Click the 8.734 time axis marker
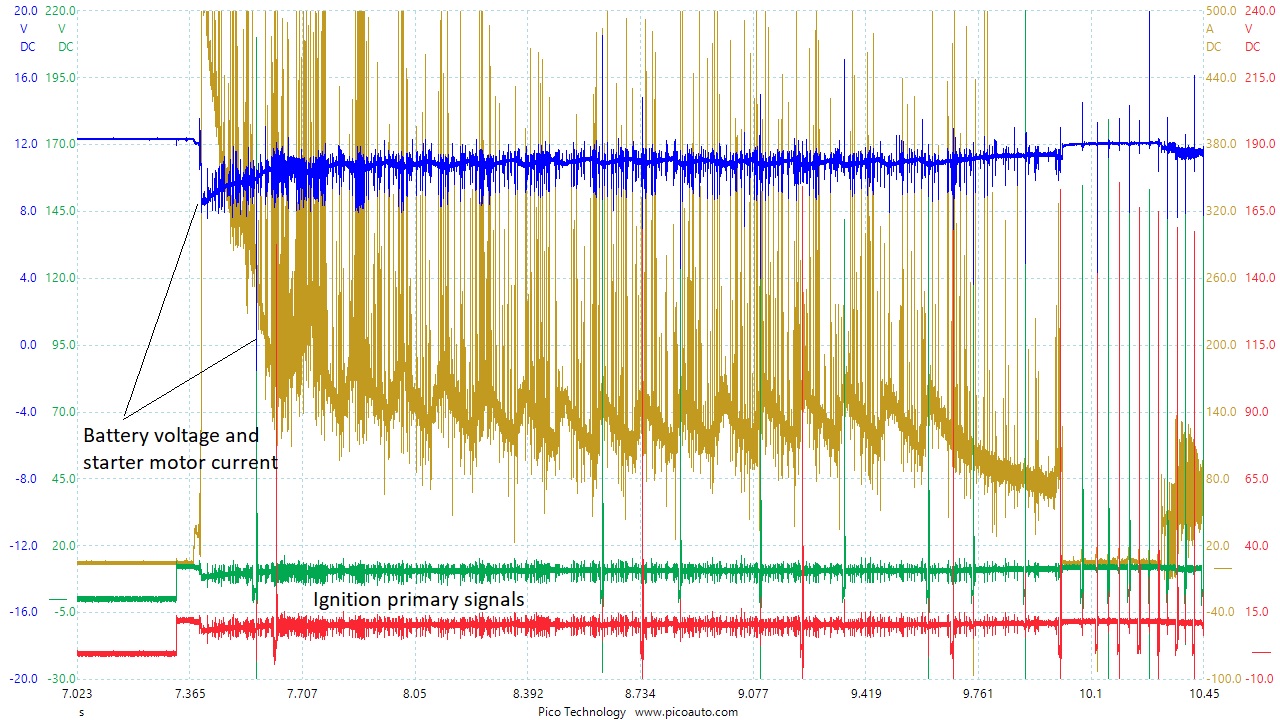The height and width of the screenshot is (720, 1280). [640, 694]
